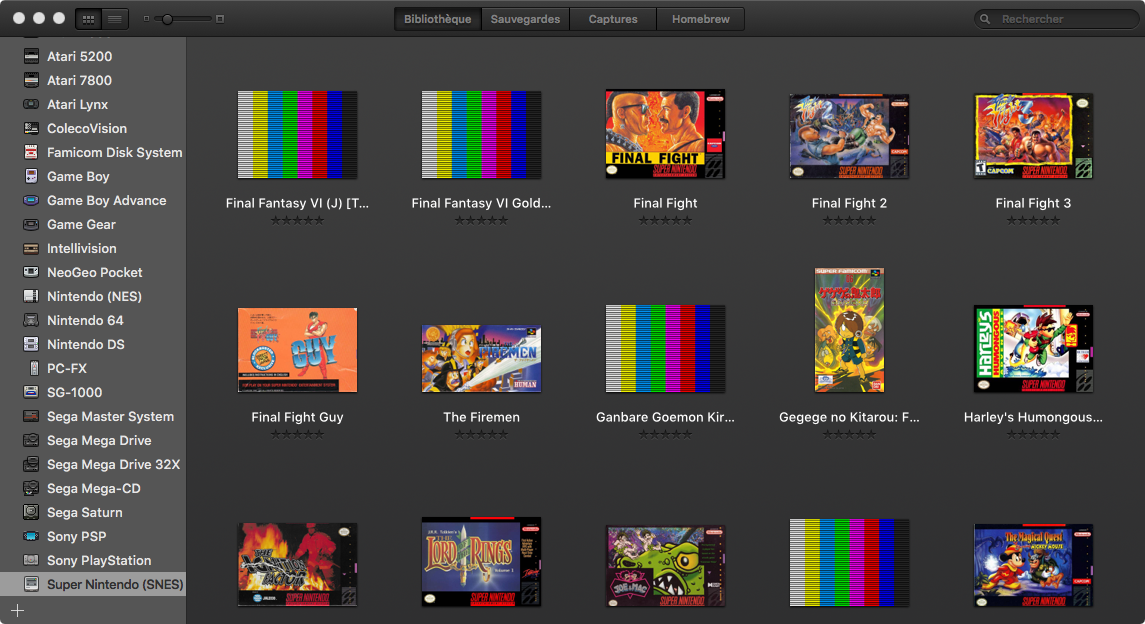The height and width of the screenshot is (624, 1145).
Task: Click the Sega Mega Drive 32X icon
Action: [x=31, y=465]
